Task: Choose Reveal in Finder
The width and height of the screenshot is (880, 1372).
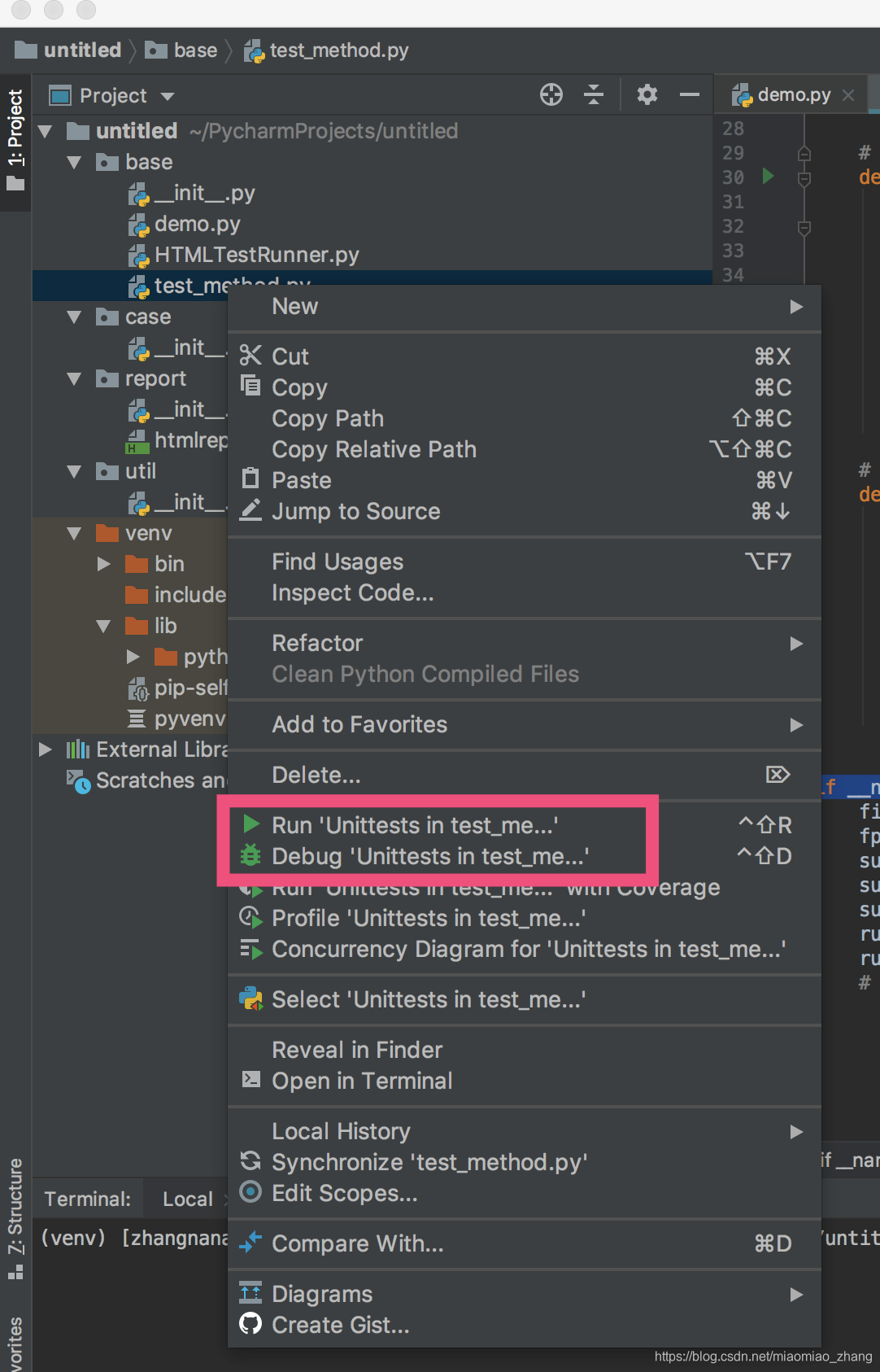Action: point(525,1050)
